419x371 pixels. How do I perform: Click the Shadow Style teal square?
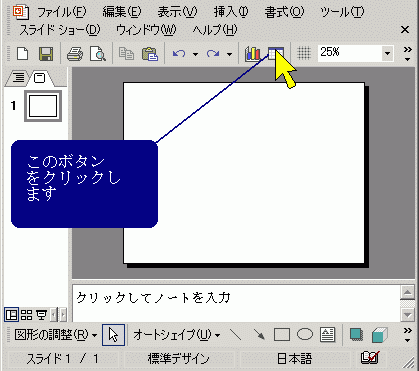(356, 334)
